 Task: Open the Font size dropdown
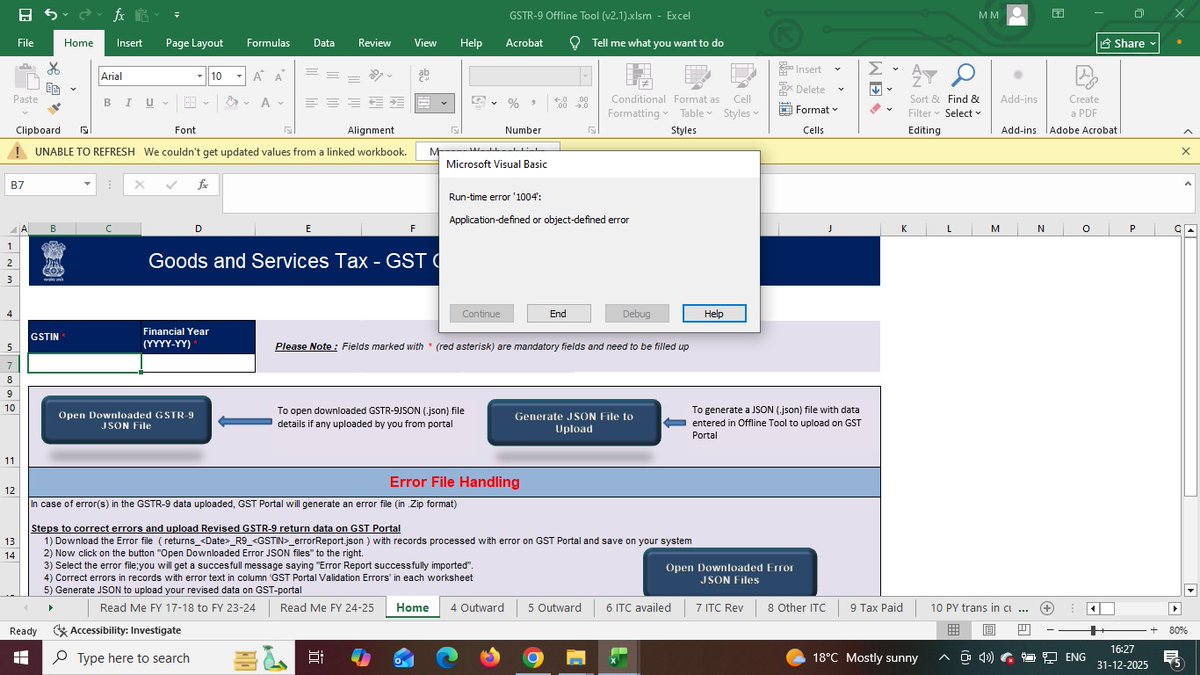pyautogui.click(x=240, y=76)
